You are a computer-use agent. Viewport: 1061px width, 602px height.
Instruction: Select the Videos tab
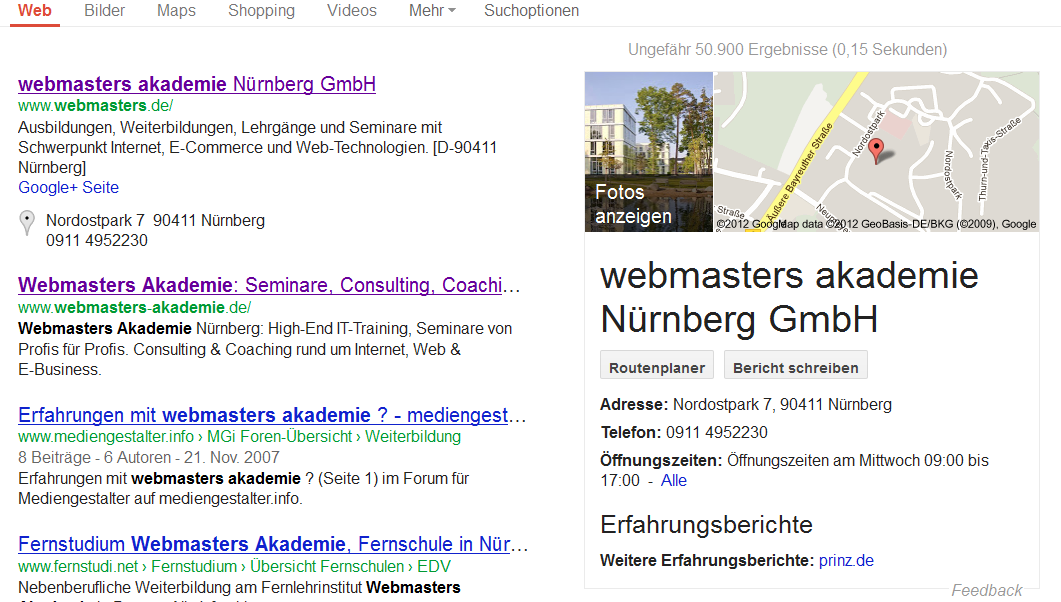pos(352,11)
